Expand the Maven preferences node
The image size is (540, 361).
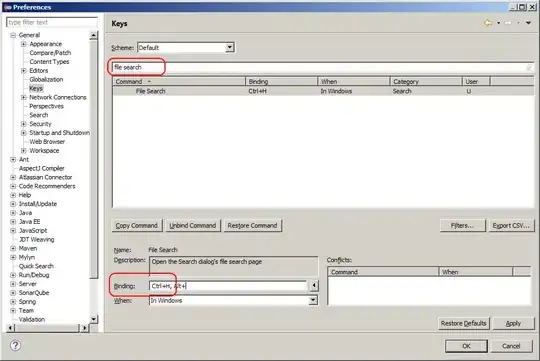pyautogui.click(x=13, y=248)
